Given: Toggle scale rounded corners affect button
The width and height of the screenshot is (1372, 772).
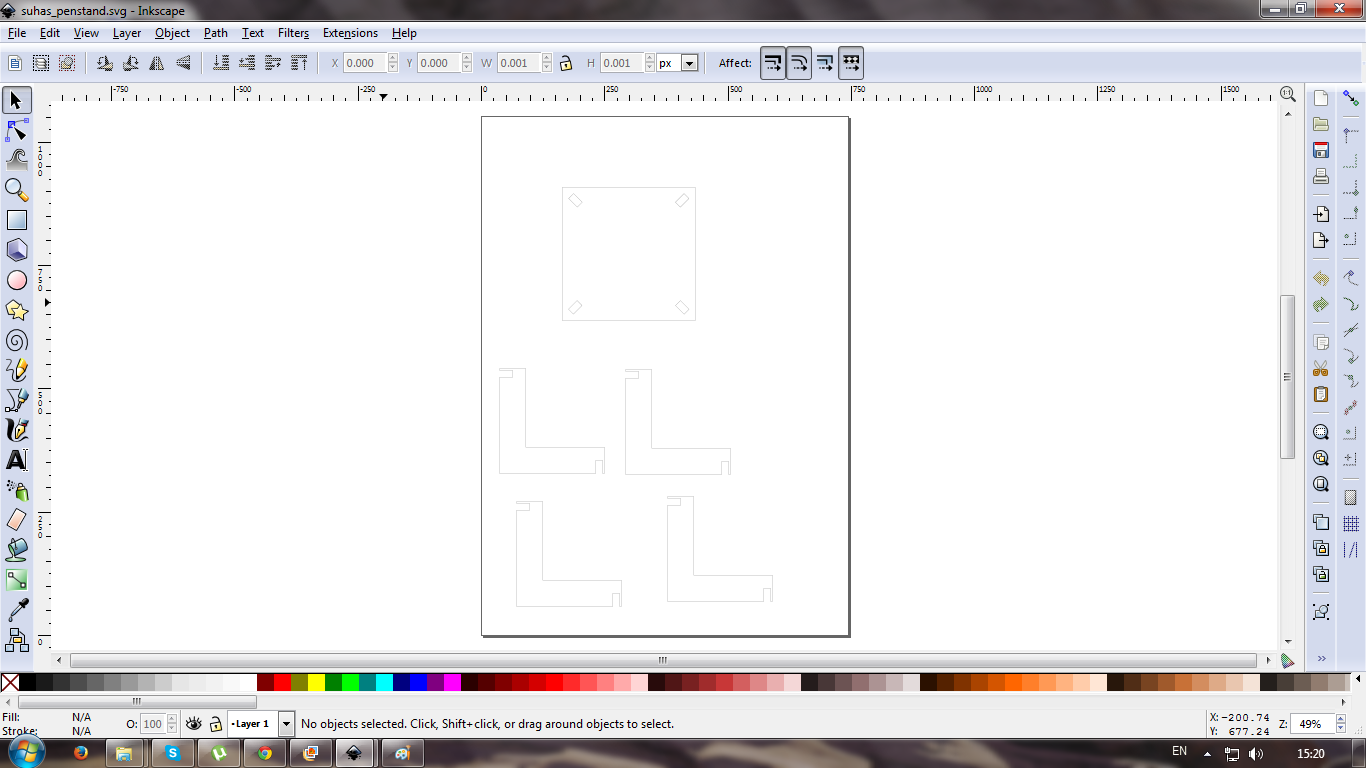Looking at the screenshot, I should pyautogui.click(x=799, y=63).
